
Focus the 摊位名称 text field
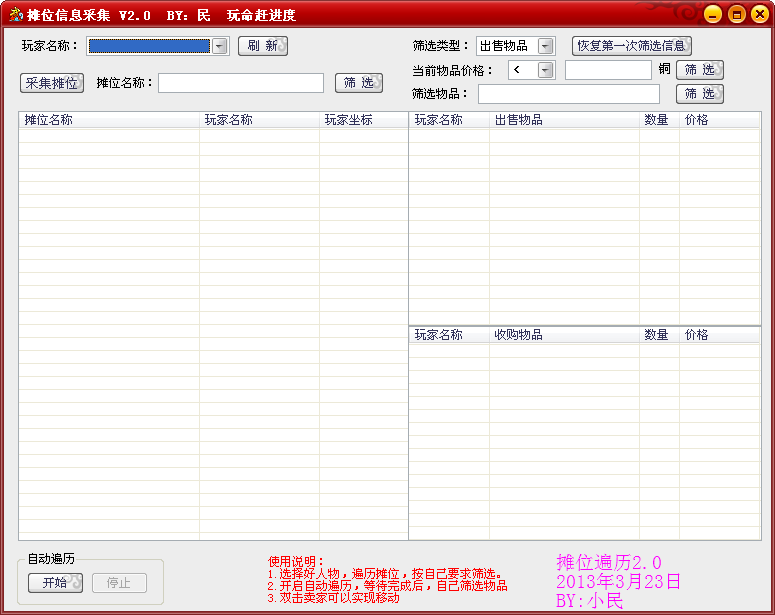pos(241,83)
